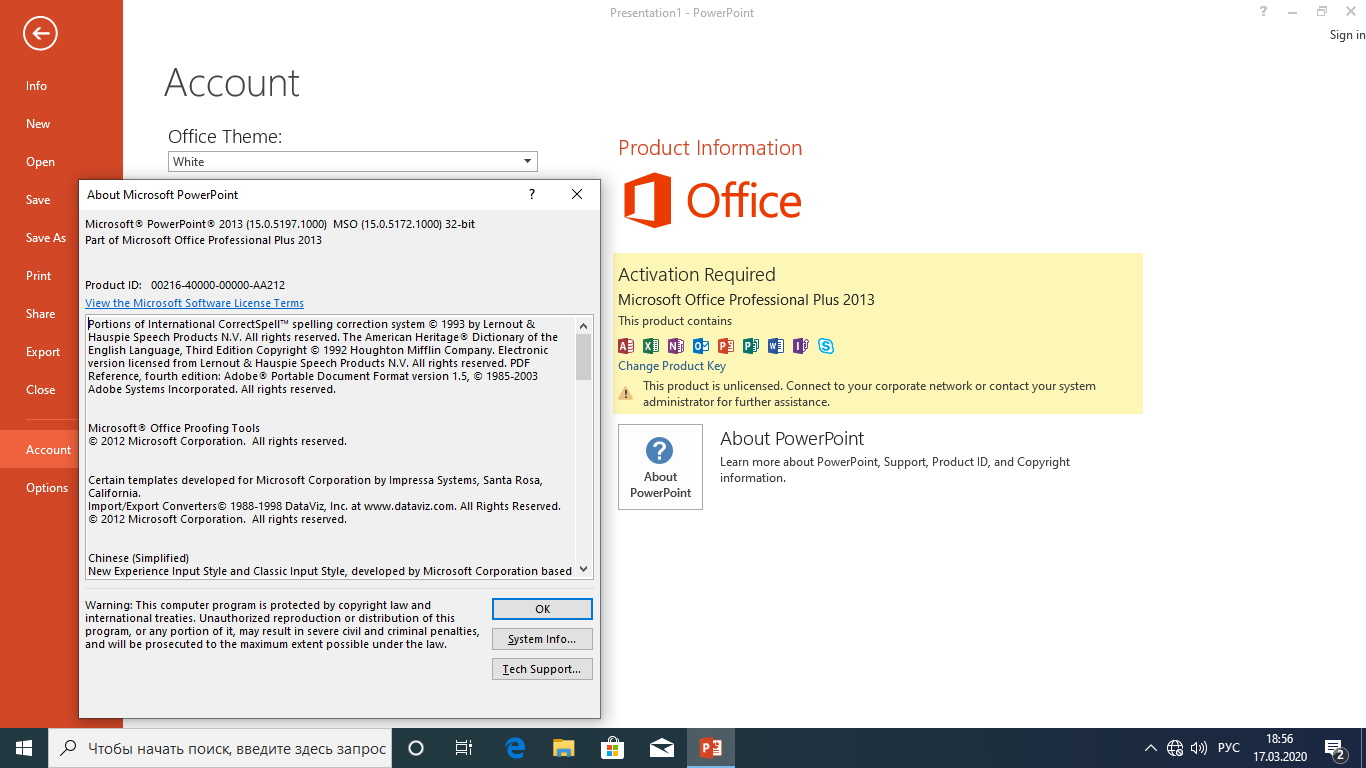This screenshot has width=1366, height=768.
Task: Select Account in backstage menu
Action: tap(40, 450)
